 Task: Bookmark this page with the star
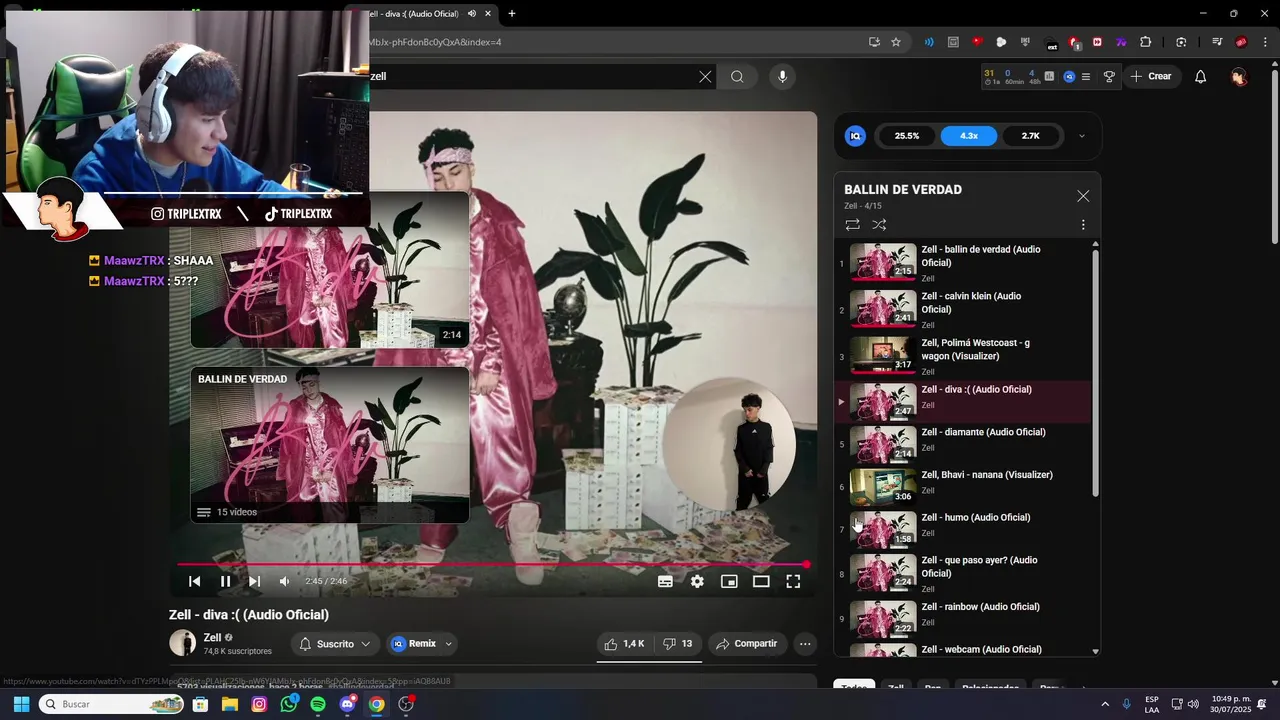tap(896, 42)
